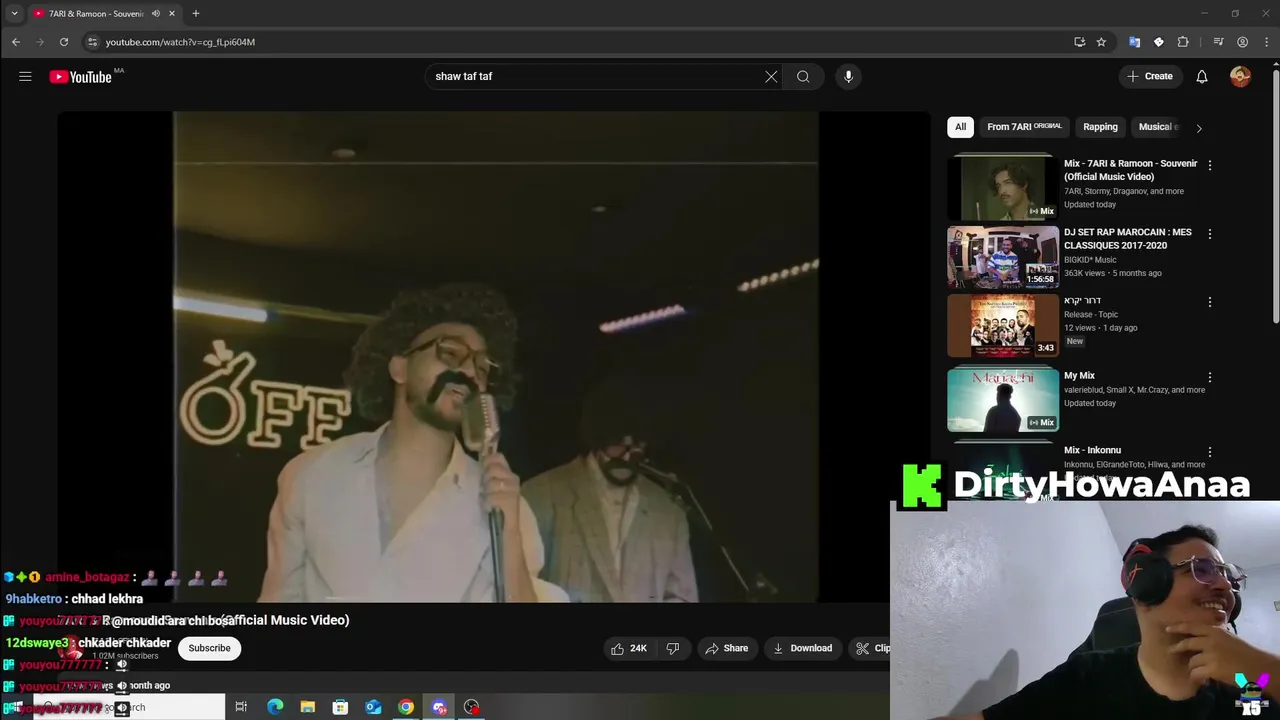The width and height of the screenshot is (1280, 720).
Task: Open a new browser tab
Action: pos(196,13)
